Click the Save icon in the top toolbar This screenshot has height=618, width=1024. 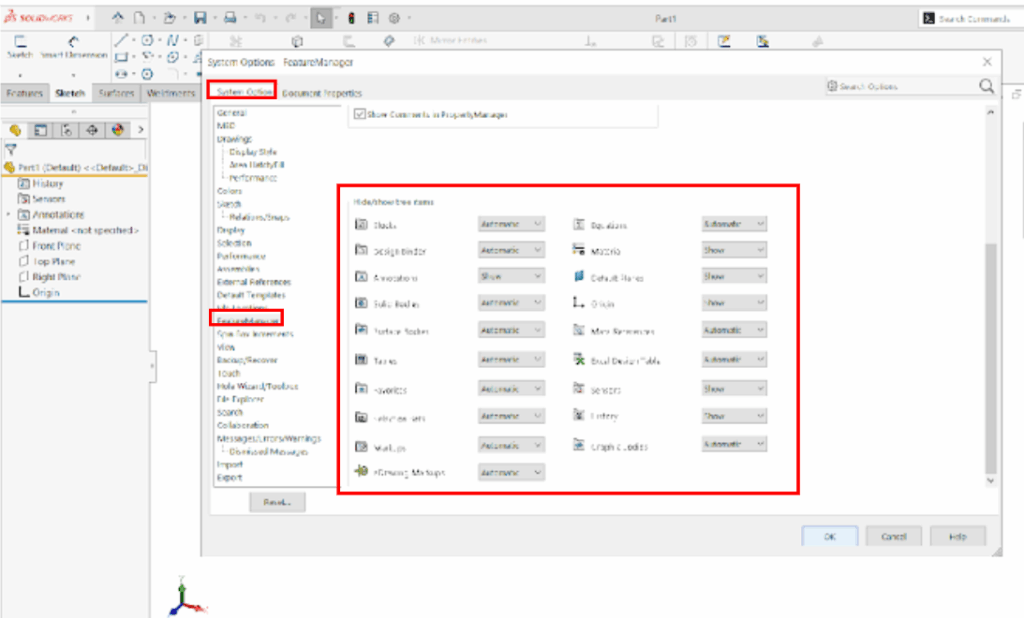click(200, 18)
